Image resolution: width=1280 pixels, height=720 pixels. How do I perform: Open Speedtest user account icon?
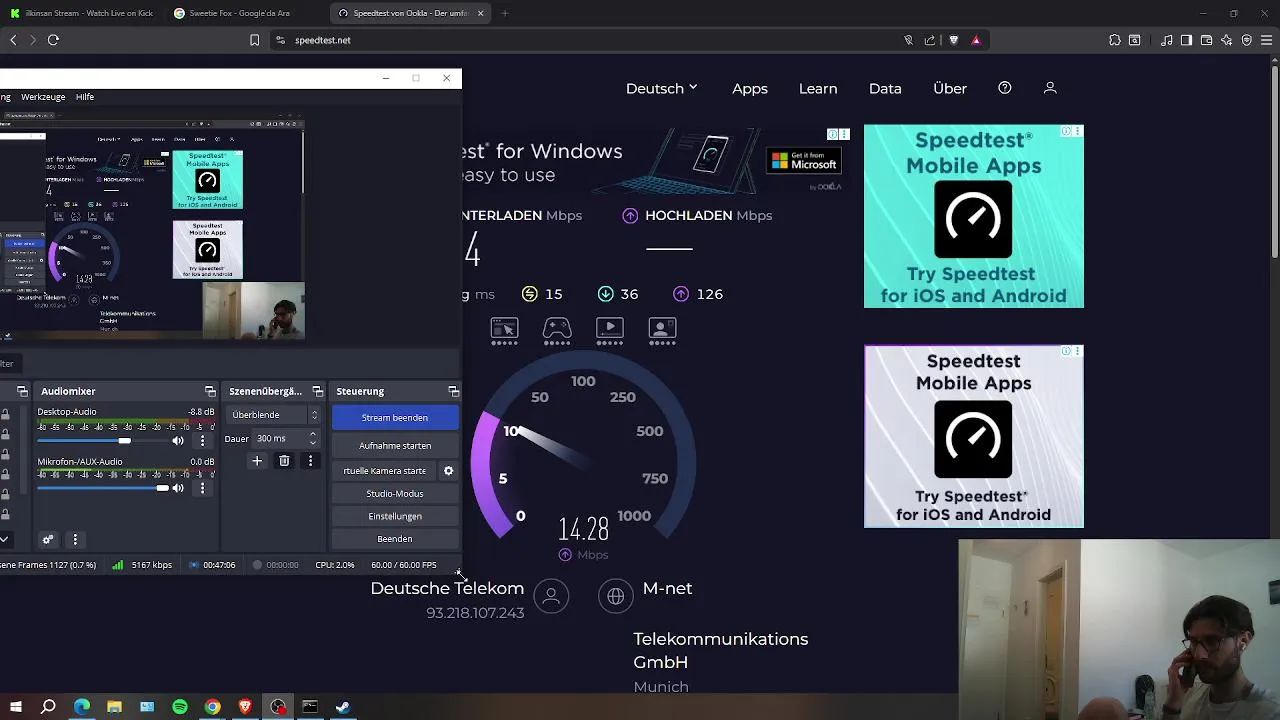pyautogui.click(x=1050, y=88)
